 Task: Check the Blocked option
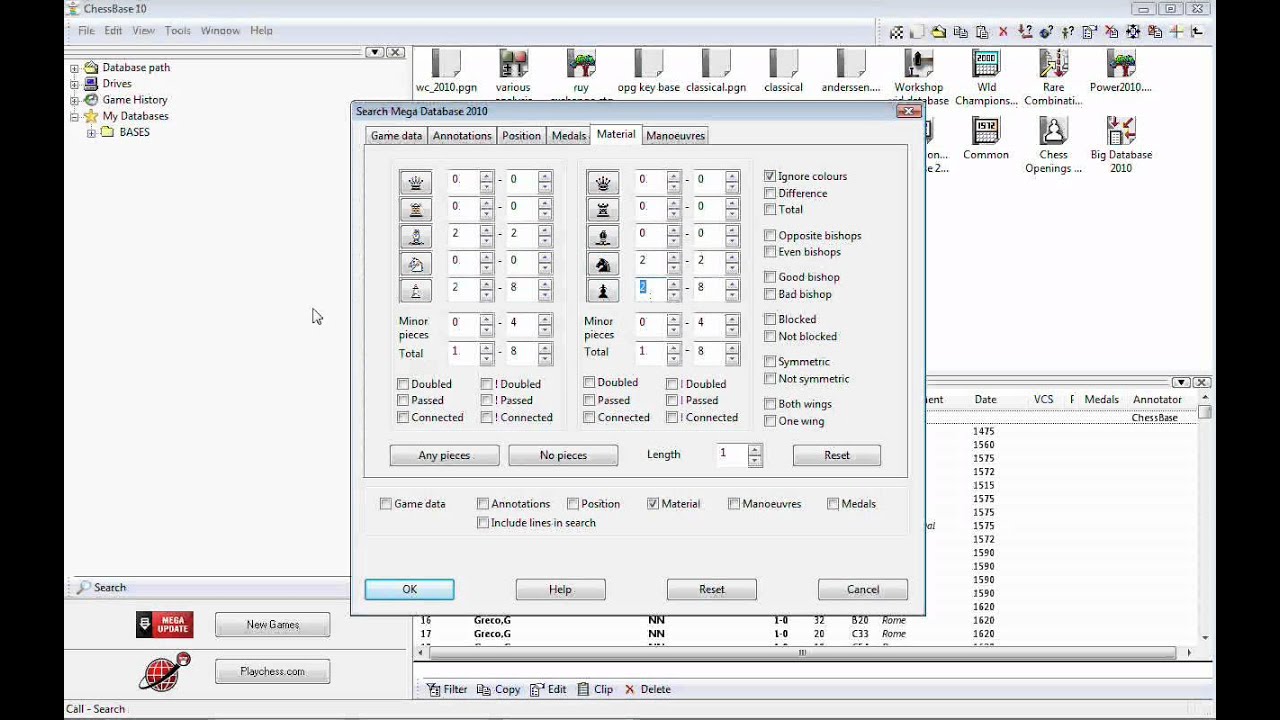(770, 319)
